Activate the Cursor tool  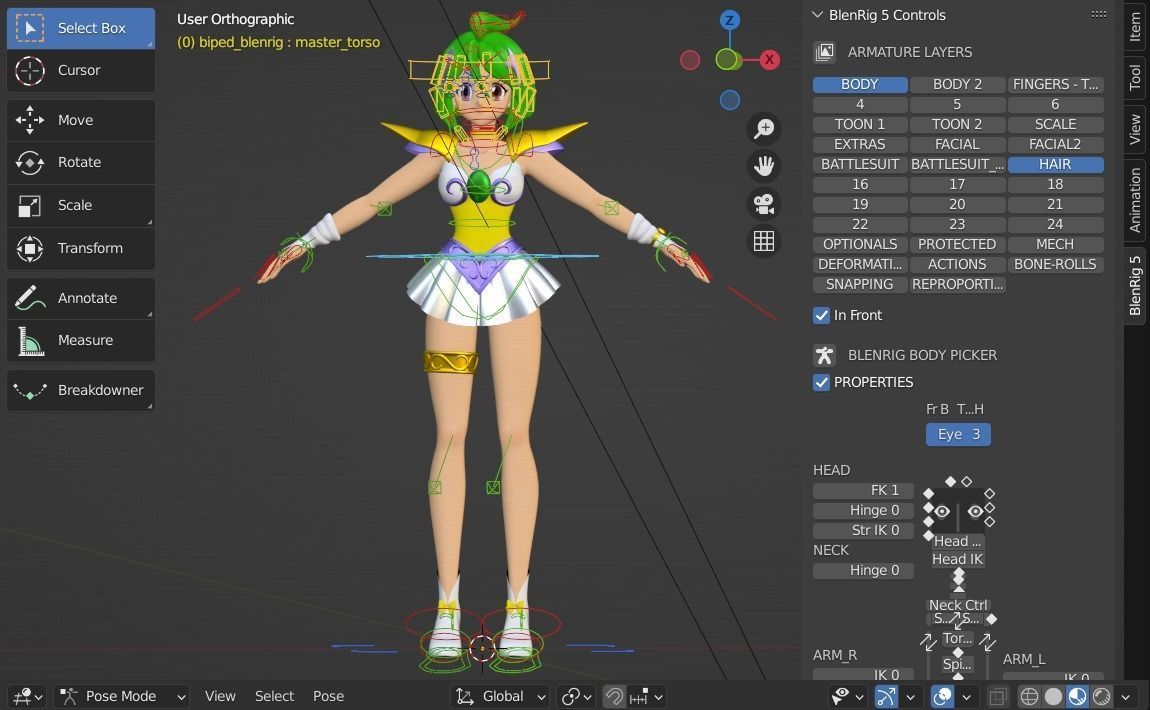click(x=81, y=70)
